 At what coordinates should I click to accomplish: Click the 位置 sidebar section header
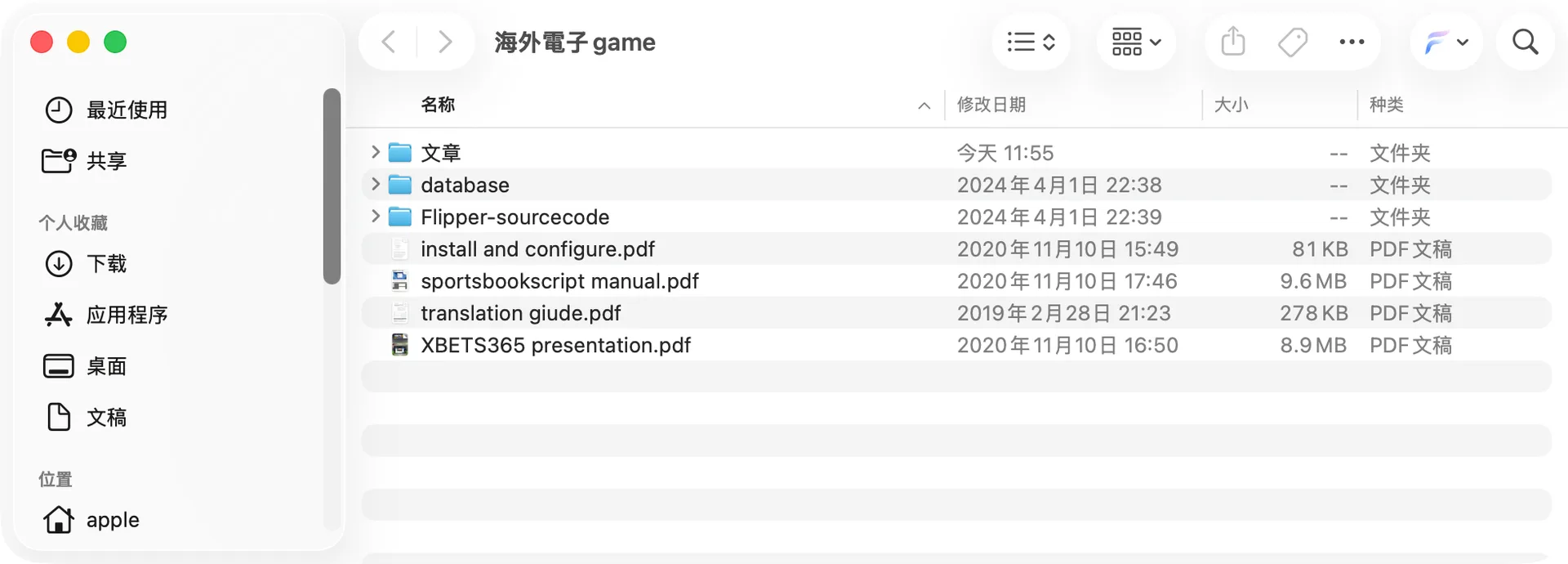[x=56, y=479]
